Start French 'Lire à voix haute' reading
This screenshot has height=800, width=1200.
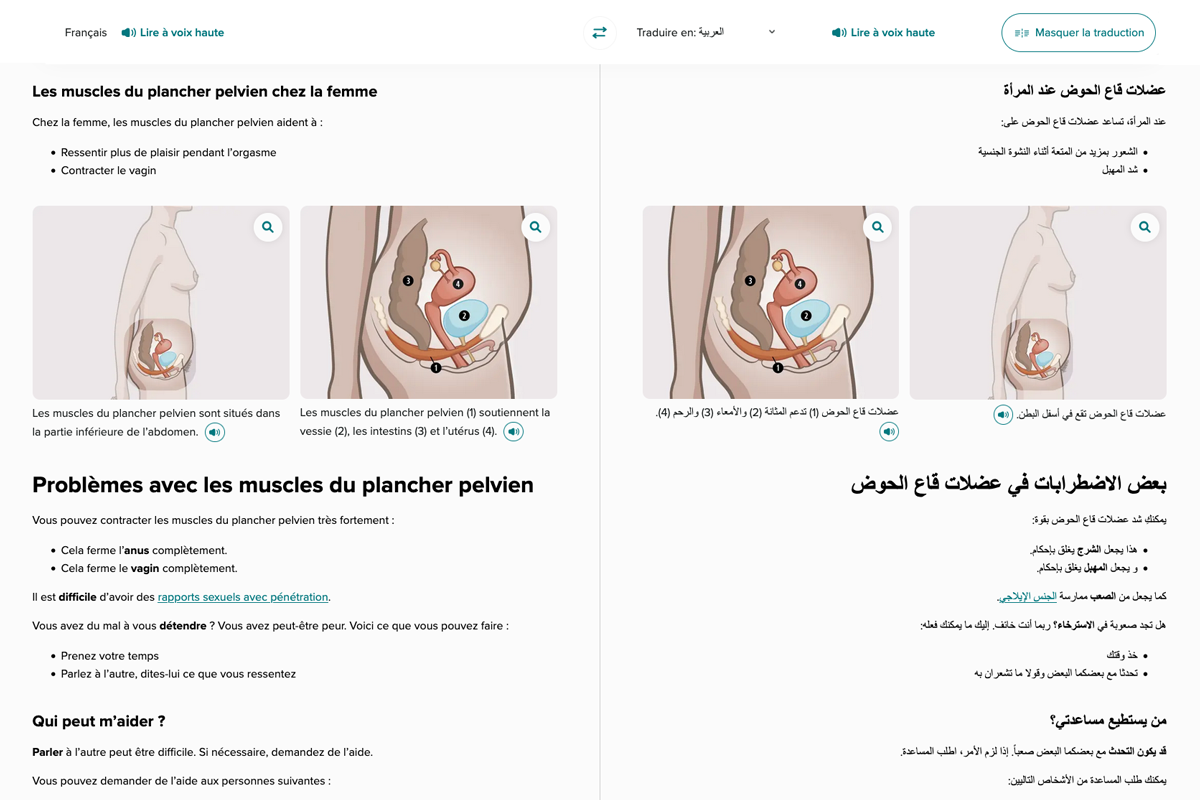(x=172, y=33)
